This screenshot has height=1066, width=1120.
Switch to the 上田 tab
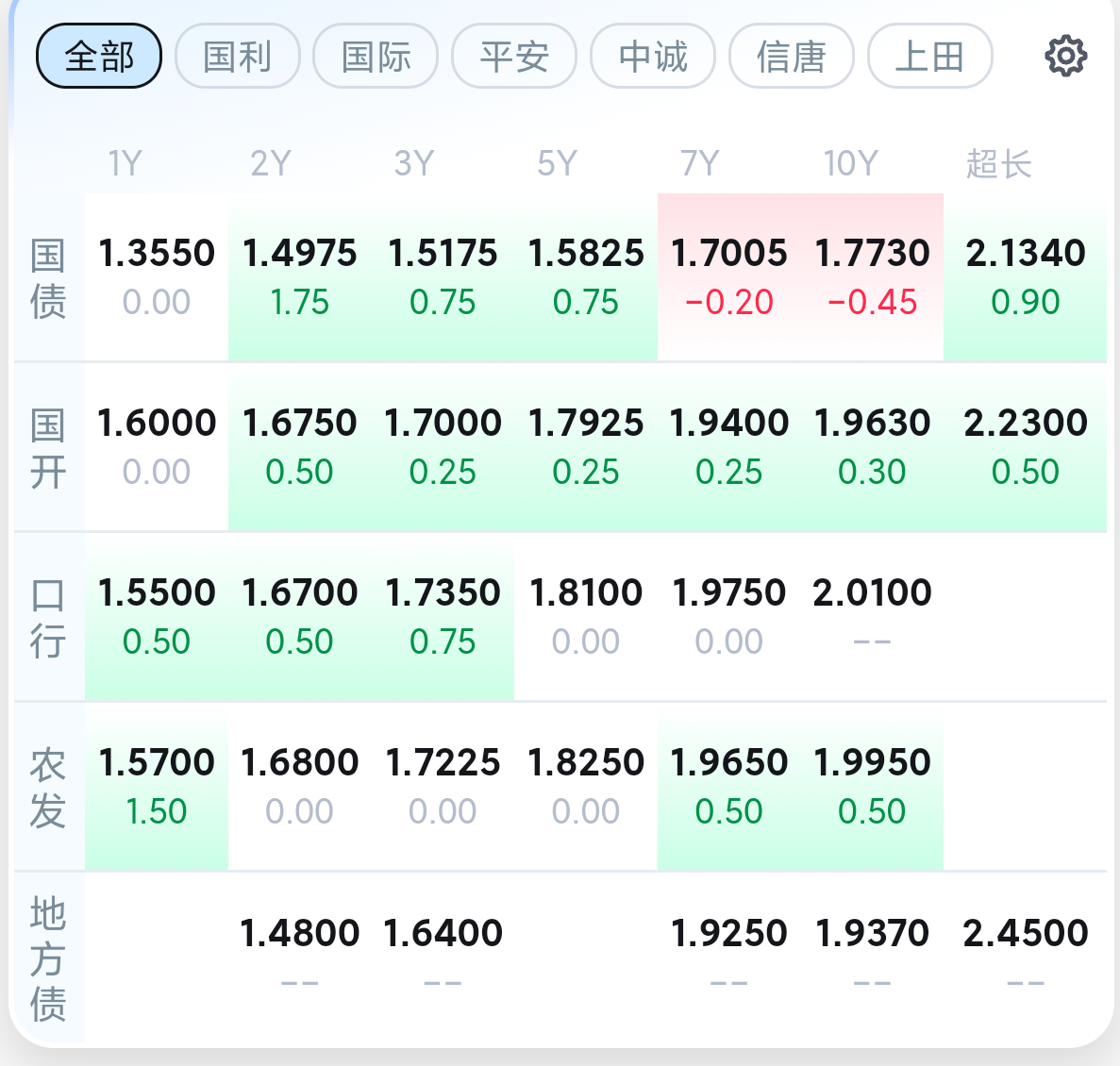[x=929, y=57]
